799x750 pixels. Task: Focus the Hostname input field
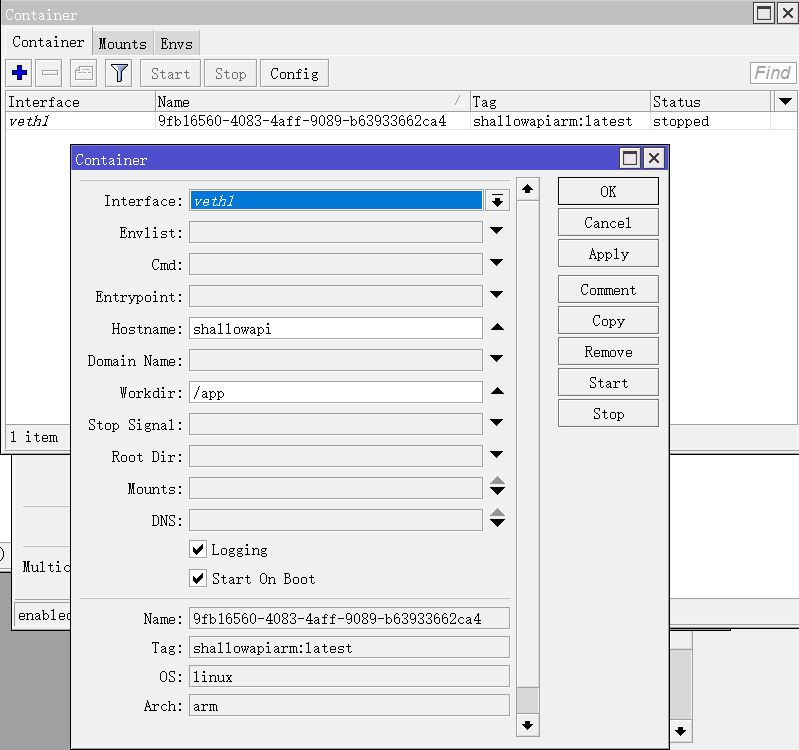(x=336, y=329)
